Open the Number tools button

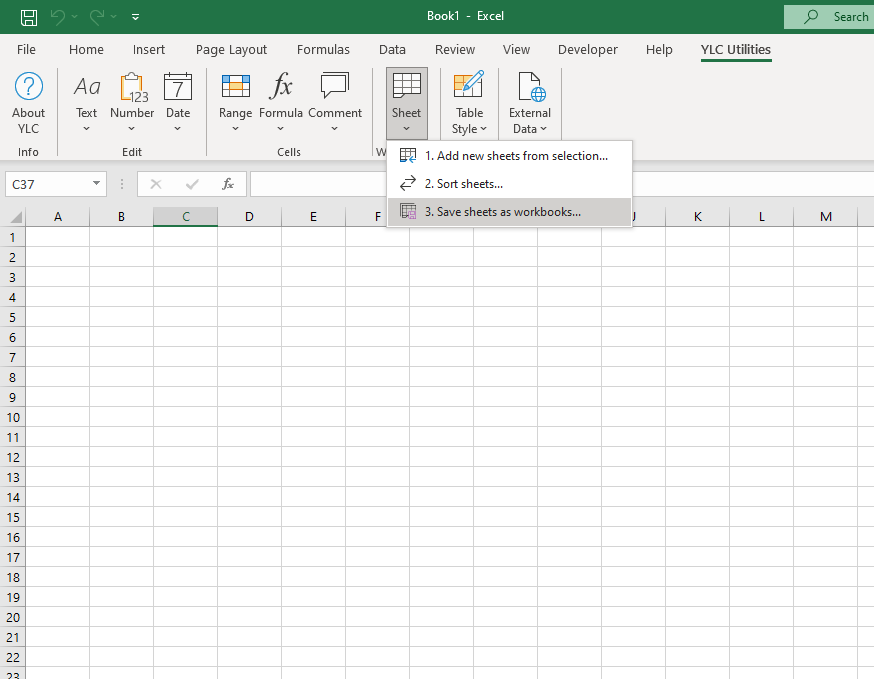click(132, 102)
